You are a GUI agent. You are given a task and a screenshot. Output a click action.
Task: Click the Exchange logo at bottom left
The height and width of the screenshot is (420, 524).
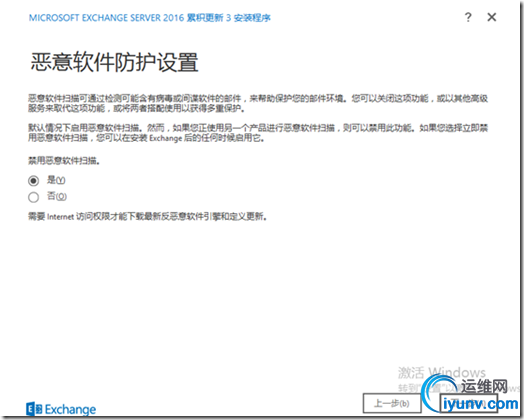(61, 409)
